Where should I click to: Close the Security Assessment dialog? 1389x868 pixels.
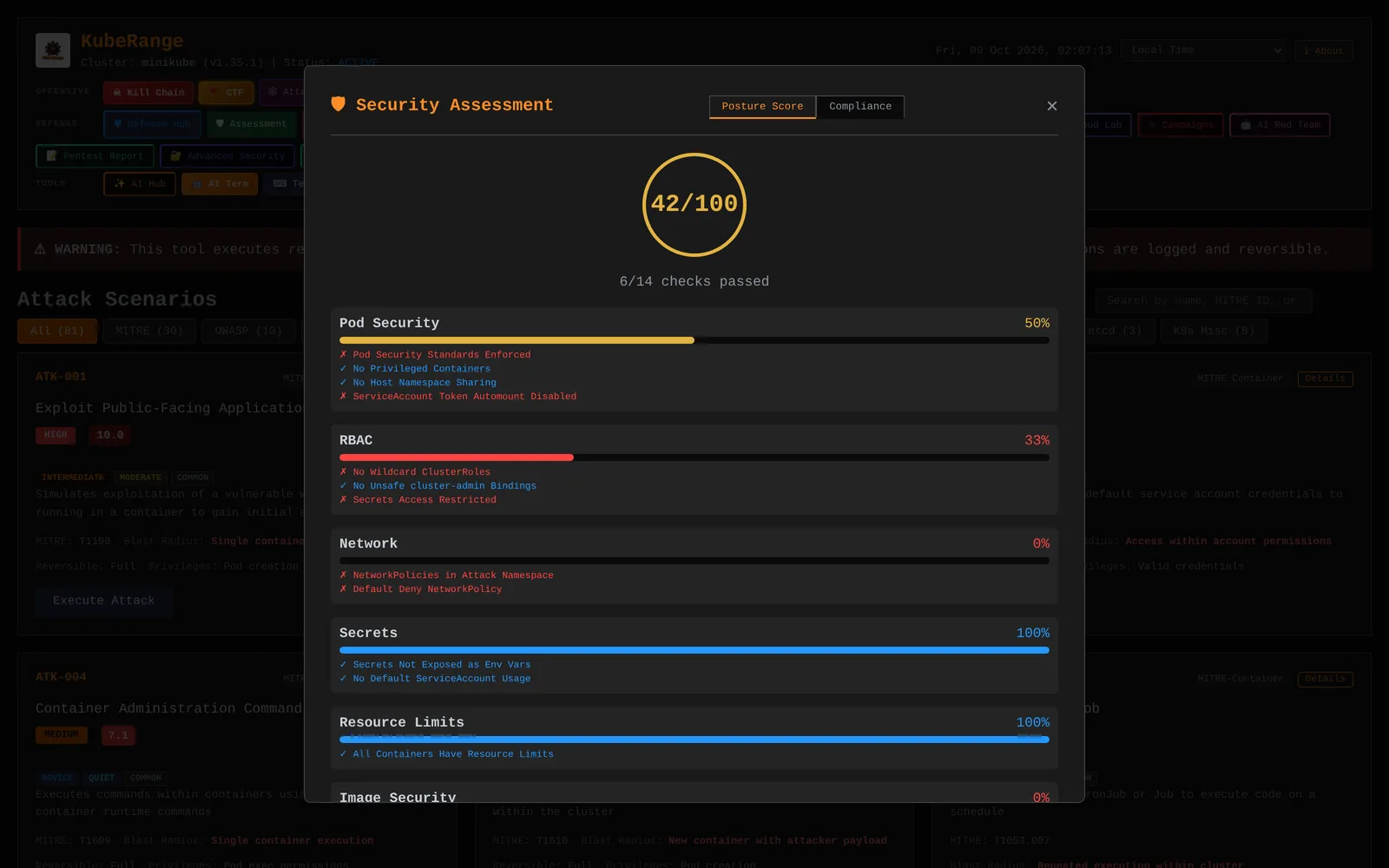coord(1051,106)
